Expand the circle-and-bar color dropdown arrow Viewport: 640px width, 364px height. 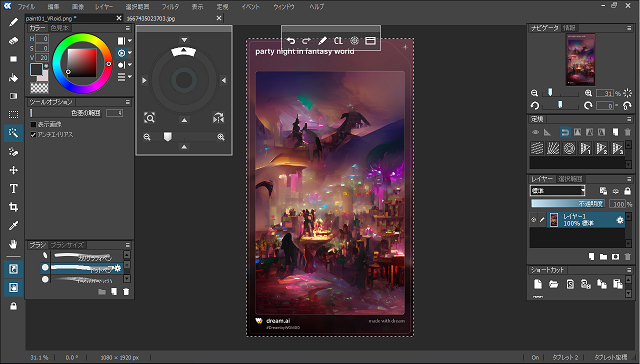[x=130, y=65]
